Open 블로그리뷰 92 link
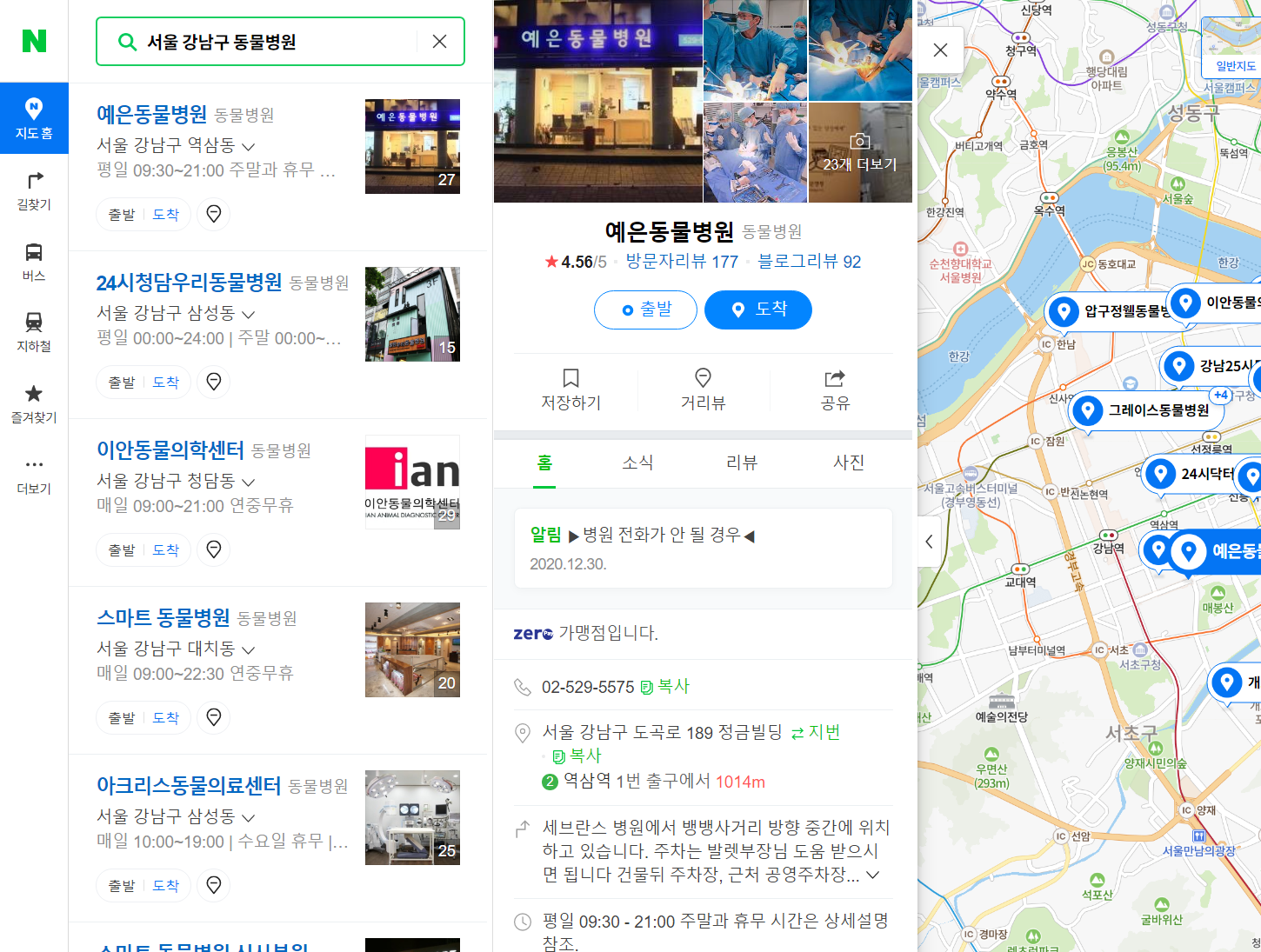This screenshot has width=1261, height=952. point(810,262)
